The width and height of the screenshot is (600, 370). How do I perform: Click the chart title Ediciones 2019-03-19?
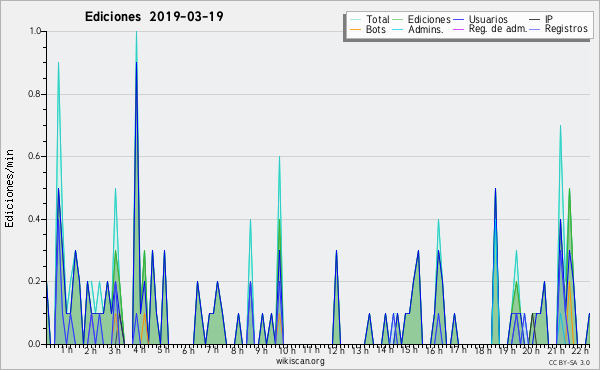(154, 17)
